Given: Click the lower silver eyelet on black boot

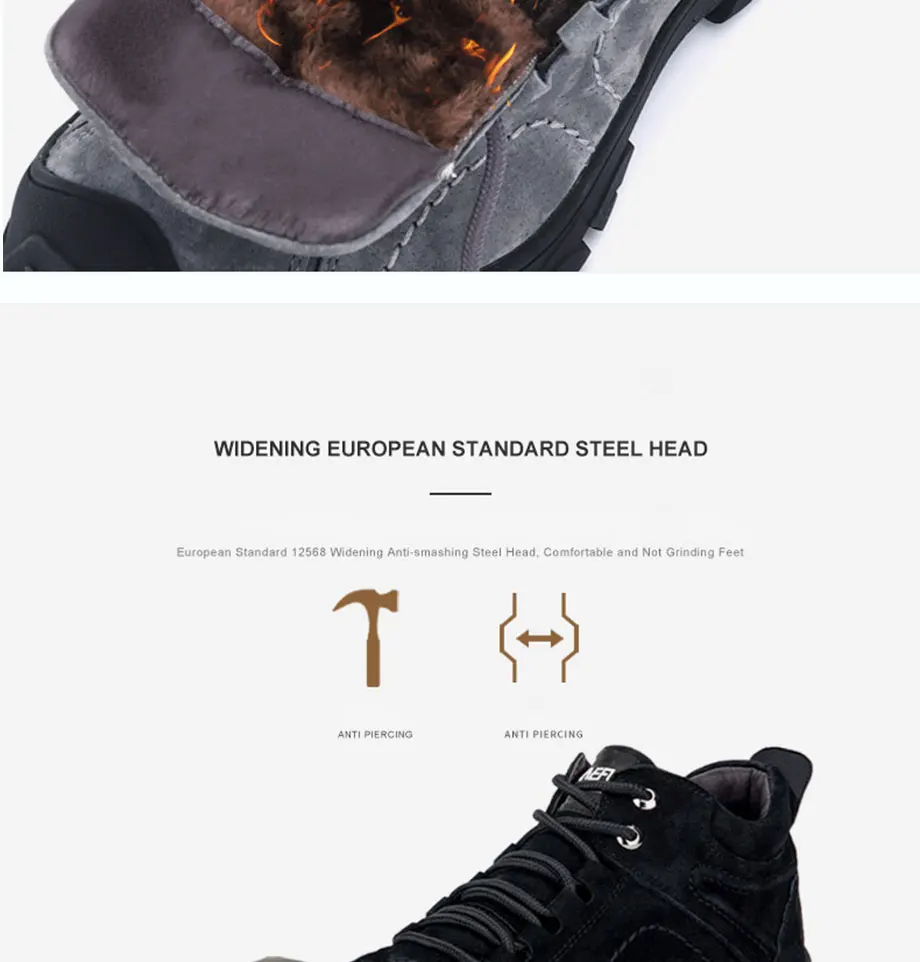Looking at the screenshot, I should 630,837.
